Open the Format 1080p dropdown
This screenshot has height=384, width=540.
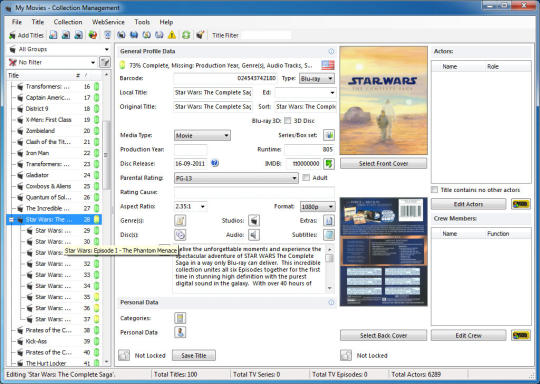[317, 207]
